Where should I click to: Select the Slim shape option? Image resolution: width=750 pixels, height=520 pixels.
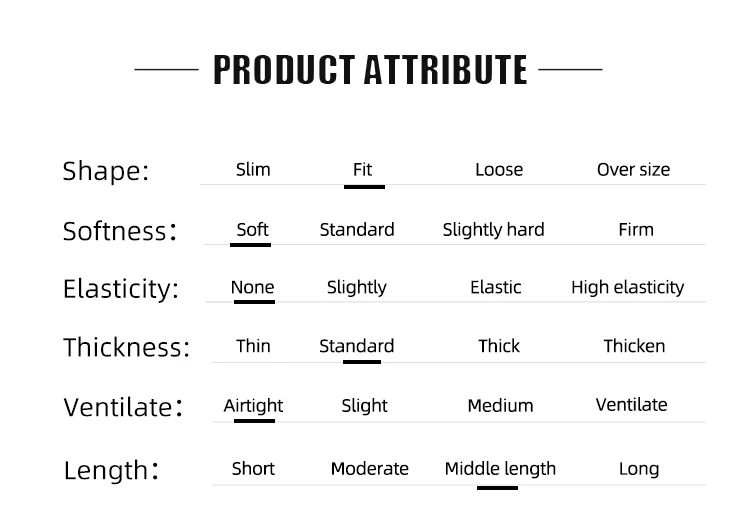pyautogui.click(x=253, y=169)
